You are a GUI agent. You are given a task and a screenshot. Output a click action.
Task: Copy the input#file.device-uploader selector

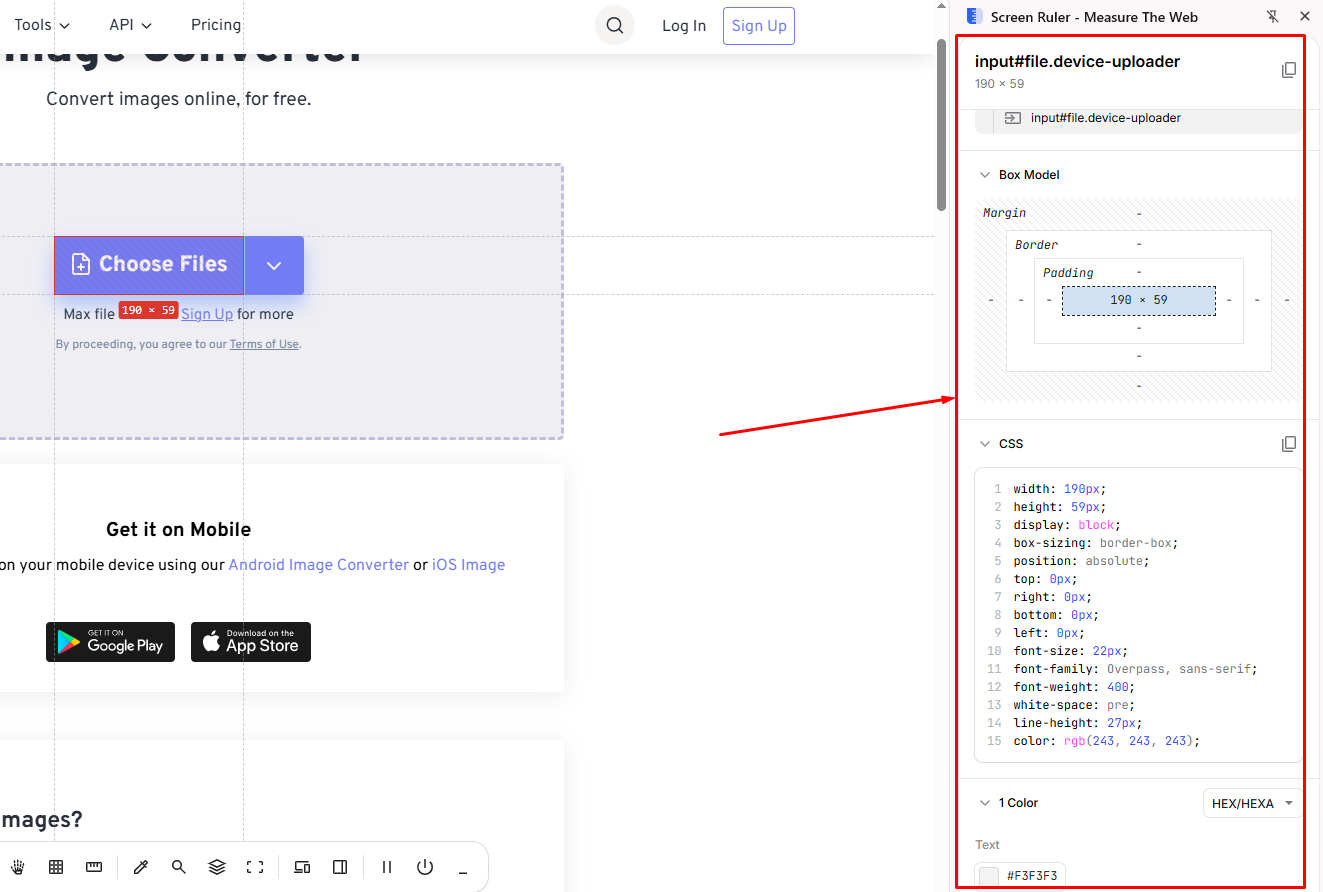click(x=1289, y=70)
